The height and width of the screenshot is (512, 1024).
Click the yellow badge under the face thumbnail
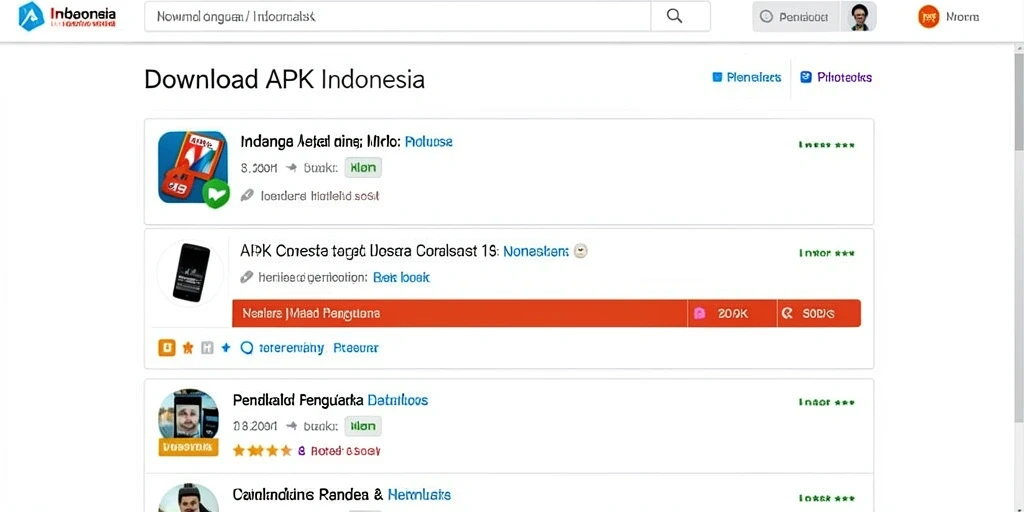tap(188, 447)
